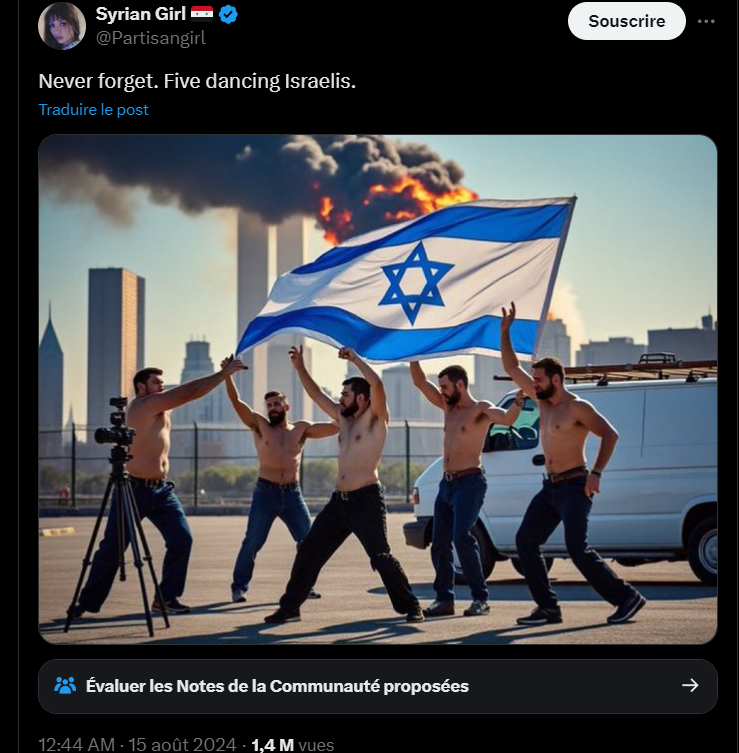Open the attached post image

click(x=378, y=389)
